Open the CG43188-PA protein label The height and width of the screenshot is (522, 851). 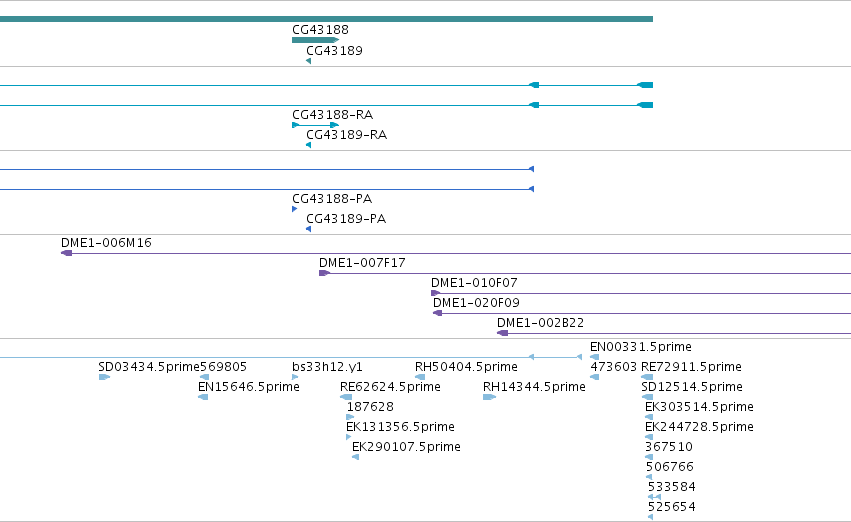pos(332,199)
